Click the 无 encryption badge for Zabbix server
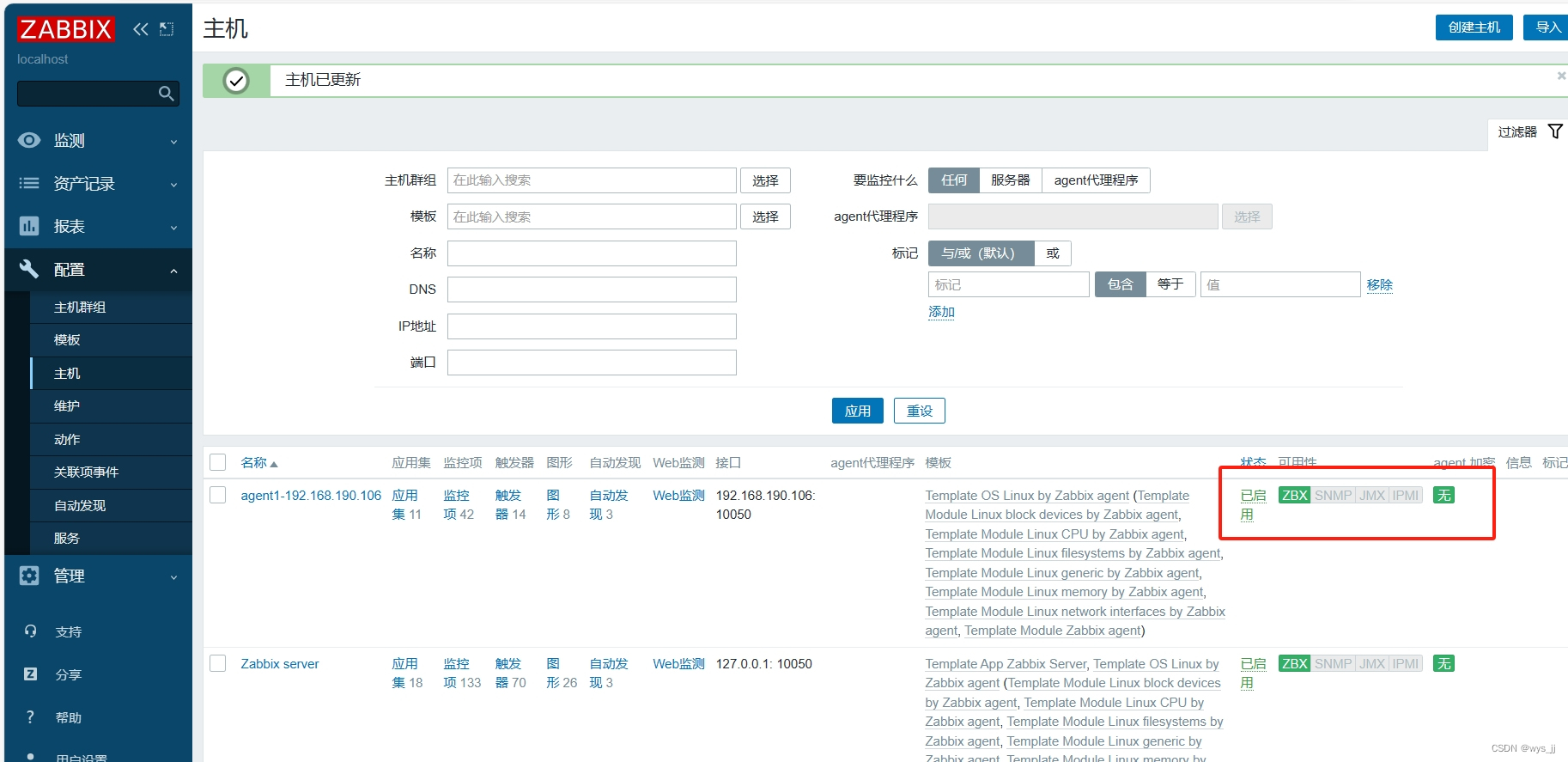The image size is (1568, 762). coord(1444,663)
